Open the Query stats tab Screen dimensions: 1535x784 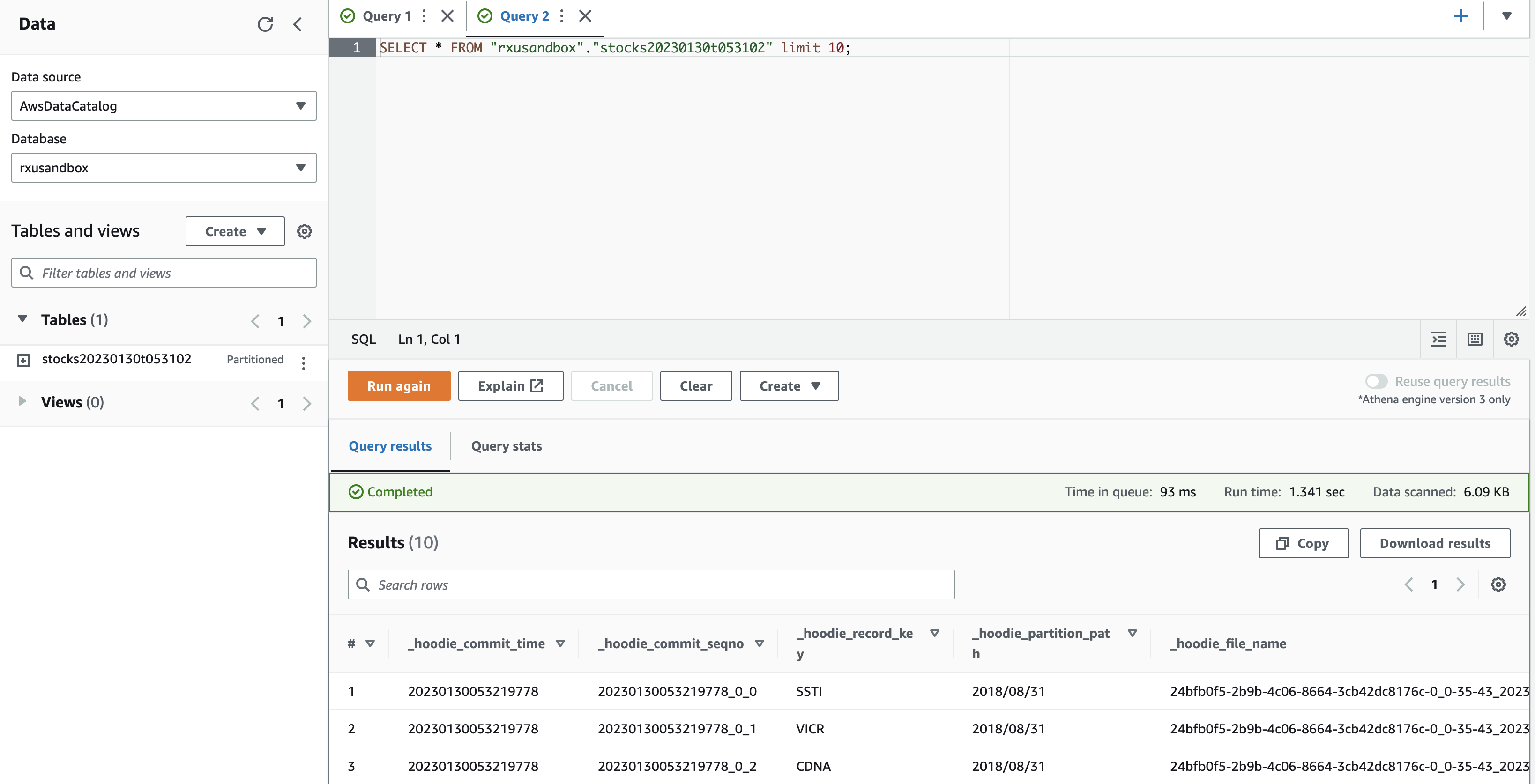pos(506,446)
